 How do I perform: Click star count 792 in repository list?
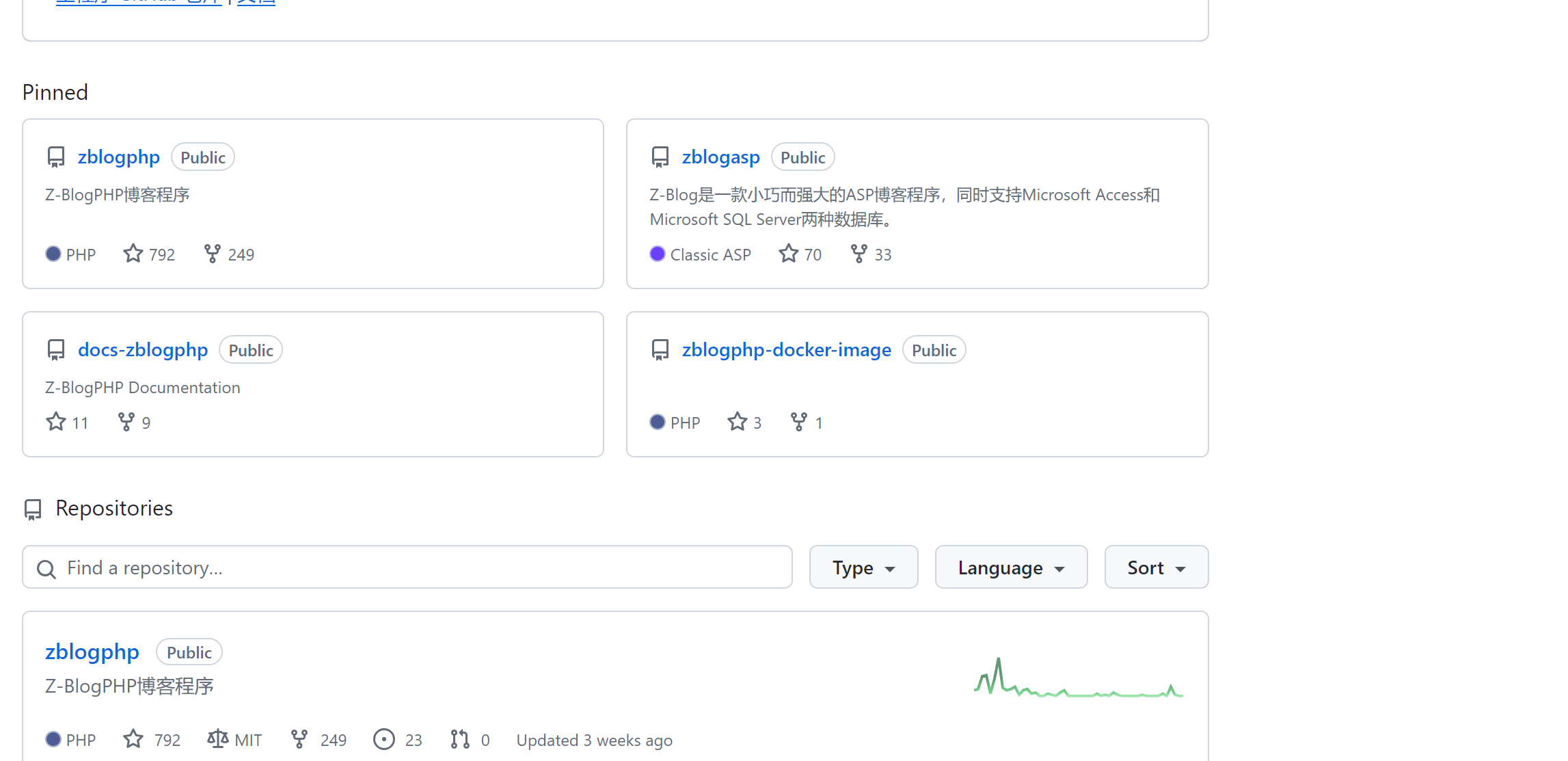tap(152, 740)
